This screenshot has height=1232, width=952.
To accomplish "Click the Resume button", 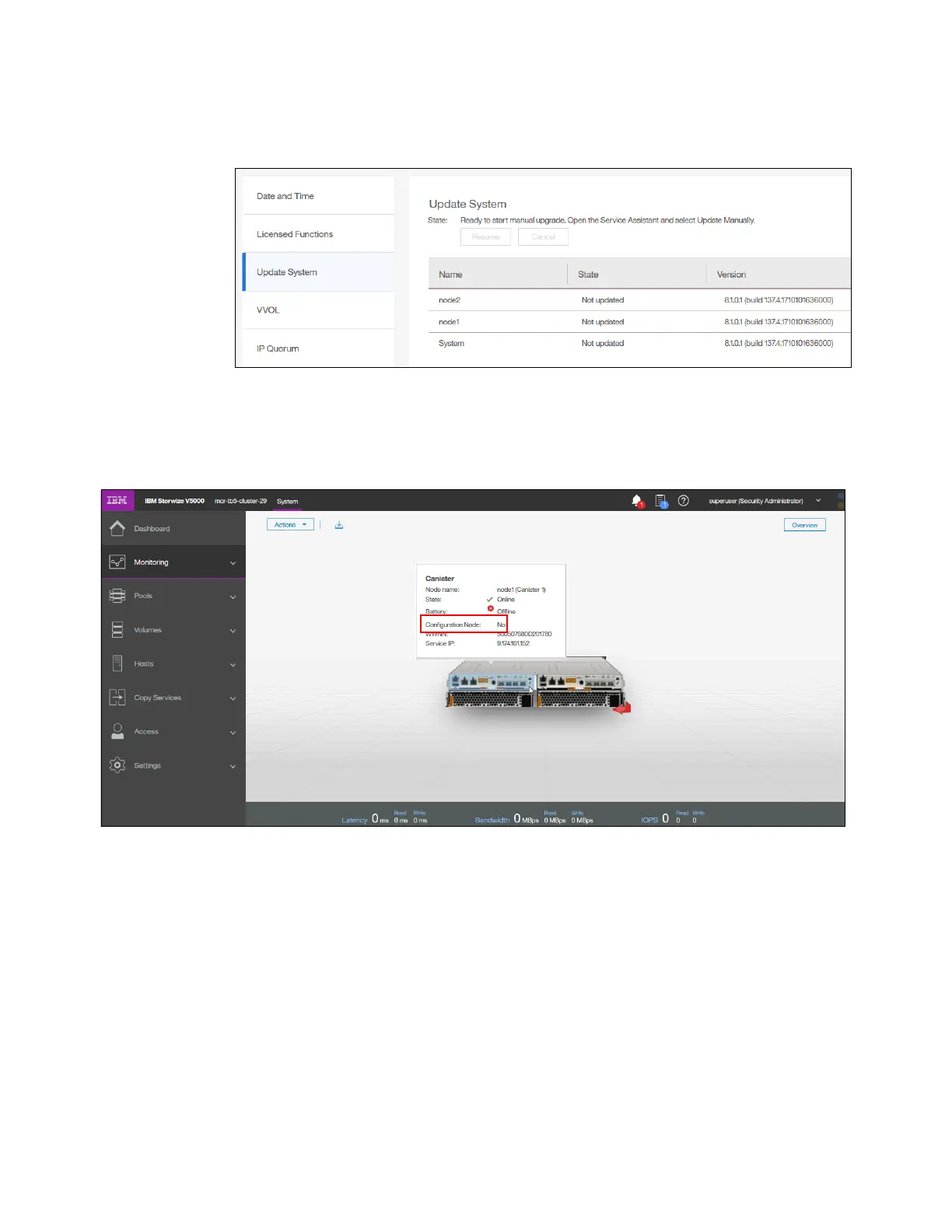I will [485, 236].
